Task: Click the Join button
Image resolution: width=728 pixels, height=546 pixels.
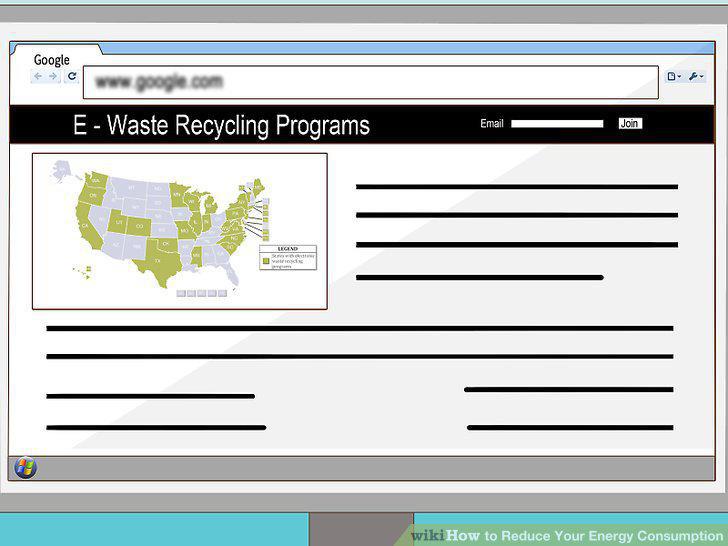Action: (x=630, y=124)
